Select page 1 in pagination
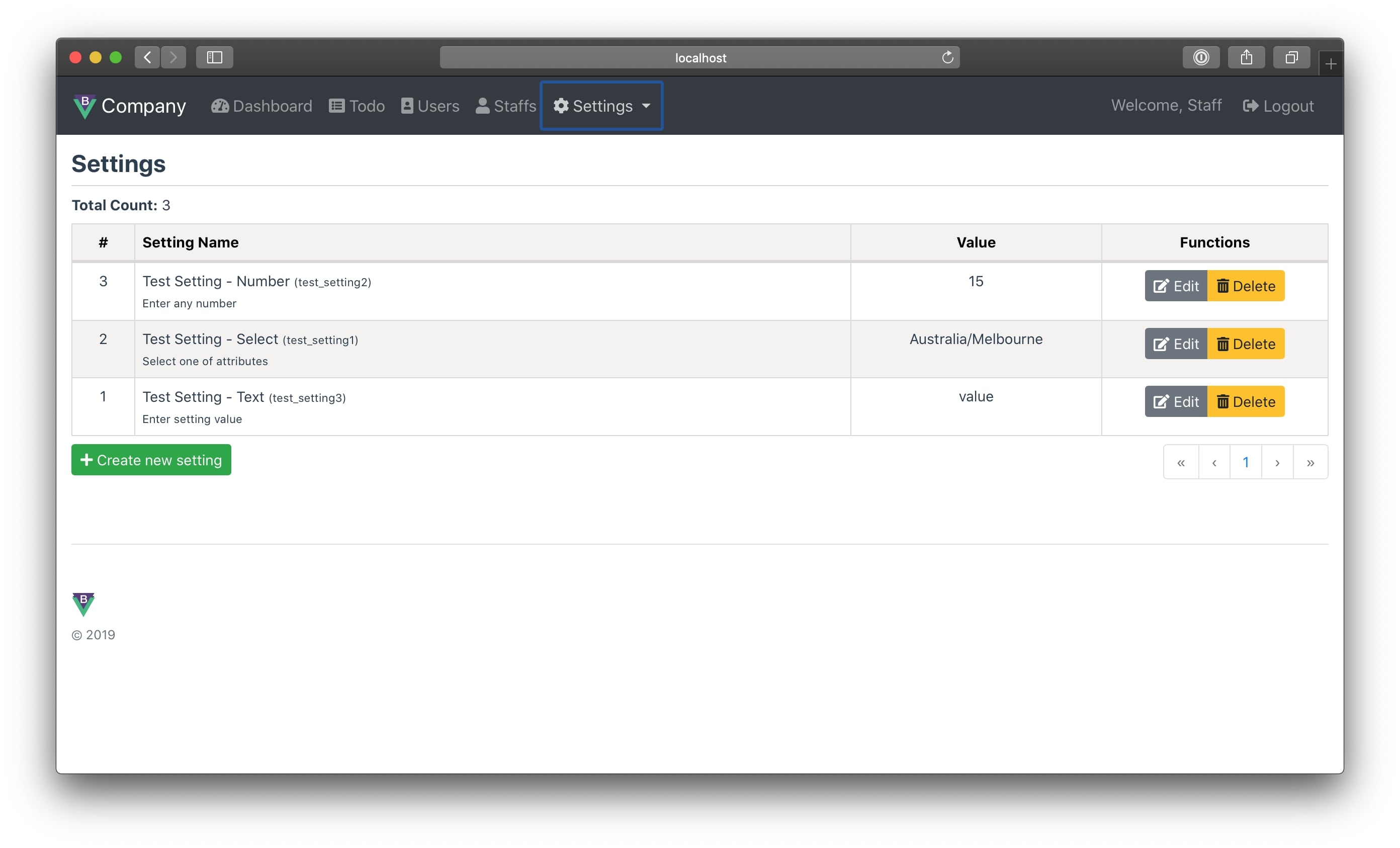This screenshot has width=1400, height=848. point(1245,463)
